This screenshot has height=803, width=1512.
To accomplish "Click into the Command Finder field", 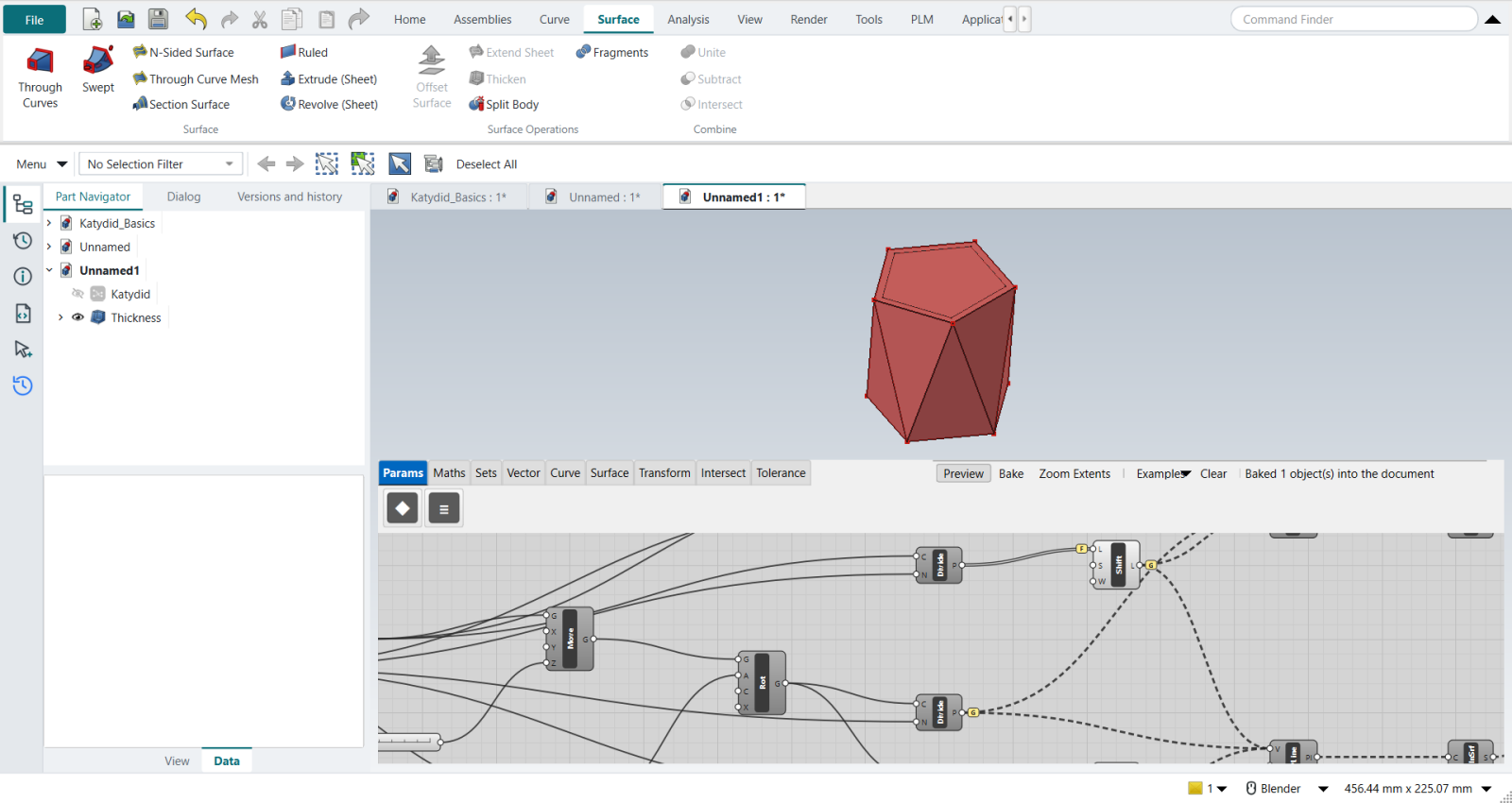I will 1354,19.
